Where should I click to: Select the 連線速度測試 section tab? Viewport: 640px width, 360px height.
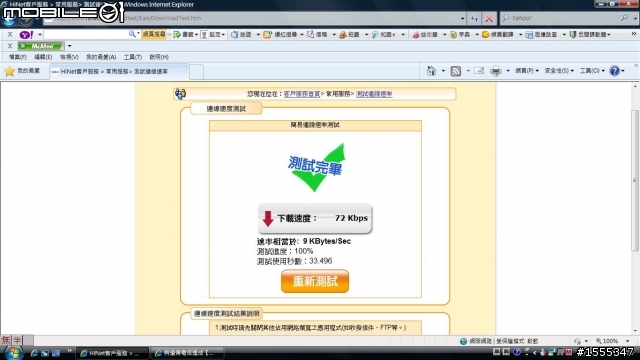[x=226, y=109]
